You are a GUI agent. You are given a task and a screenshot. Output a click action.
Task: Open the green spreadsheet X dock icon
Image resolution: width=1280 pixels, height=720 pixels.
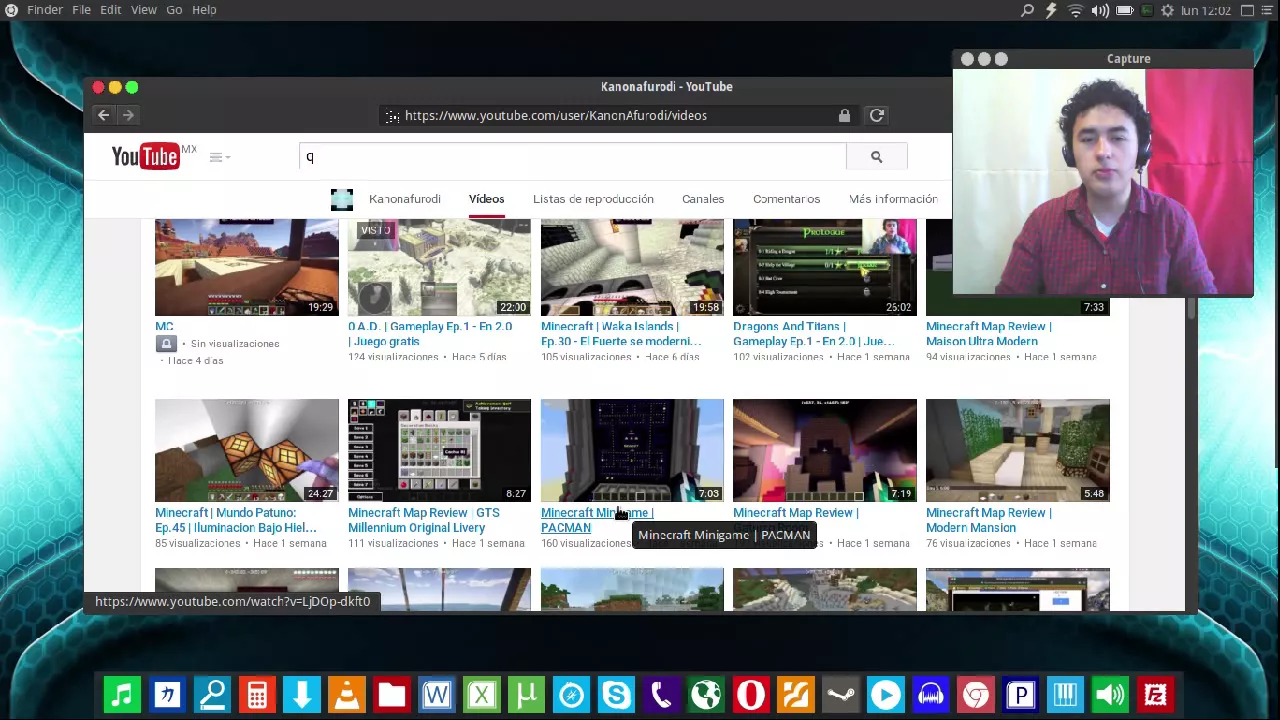click(482, 694)
